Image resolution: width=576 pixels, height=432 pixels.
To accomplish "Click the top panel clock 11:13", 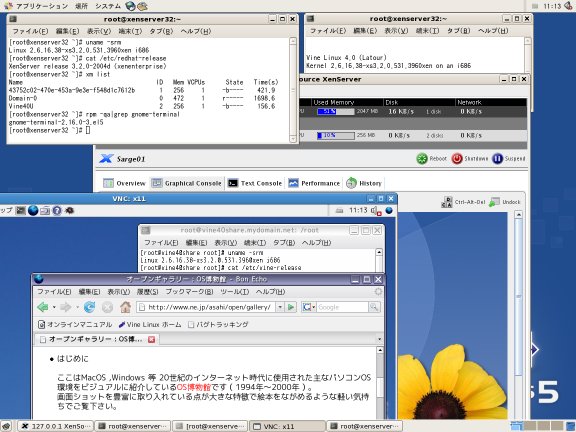I will pos(552,6).
